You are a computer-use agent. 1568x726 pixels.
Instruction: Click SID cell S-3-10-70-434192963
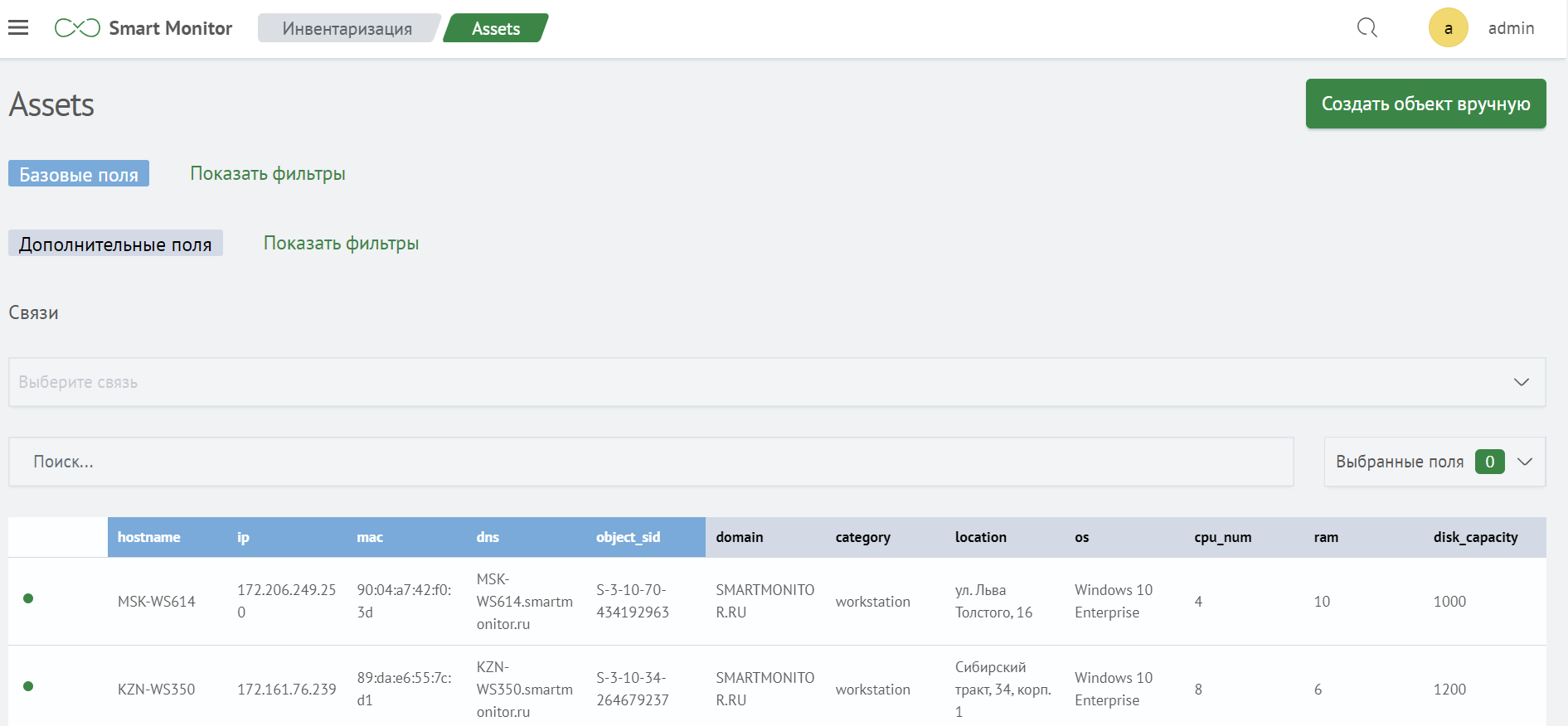point(633,601)
